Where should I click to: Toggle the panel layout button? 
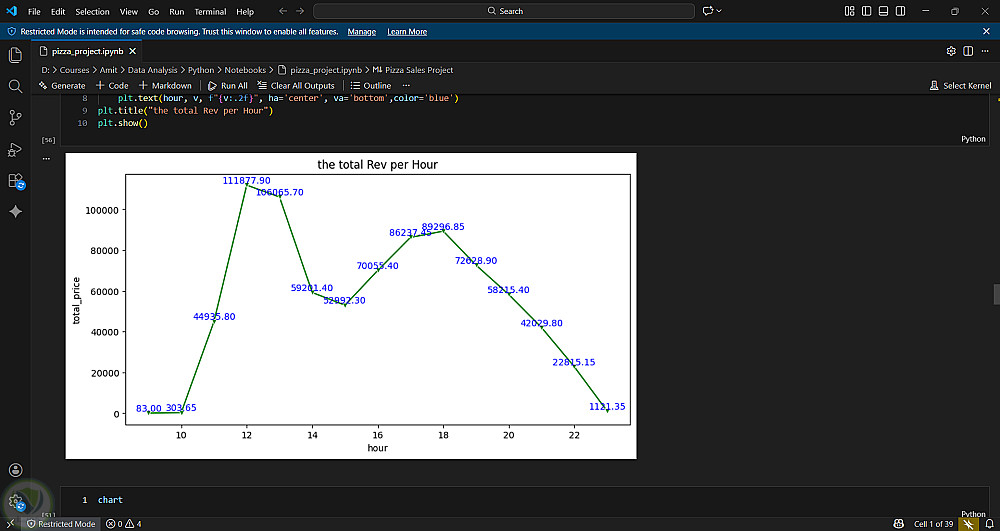pos(883,11)
